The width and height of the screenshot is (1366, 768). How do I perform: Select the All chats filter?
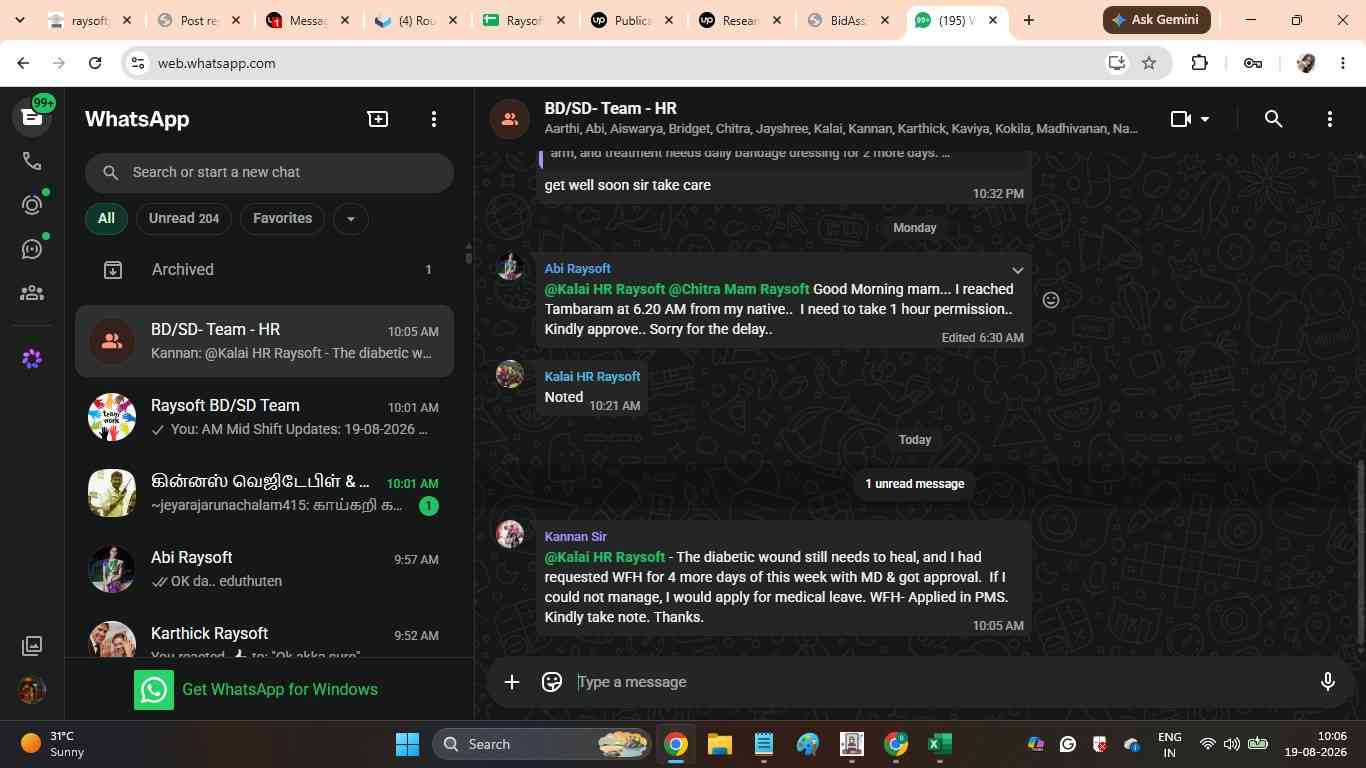click(106, 219)
